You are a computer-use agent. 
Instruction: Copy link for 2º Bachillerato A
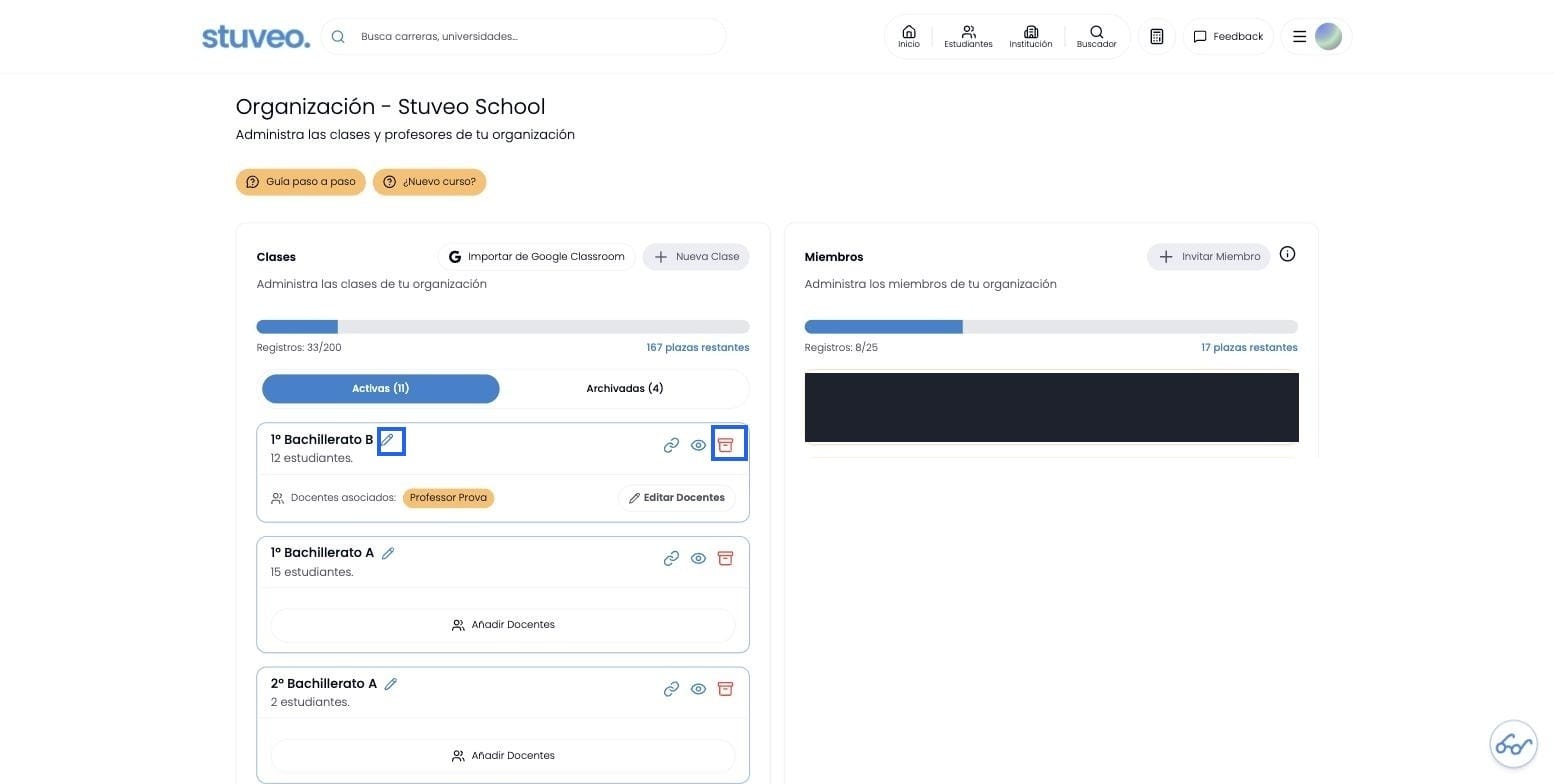coord(671,689)
